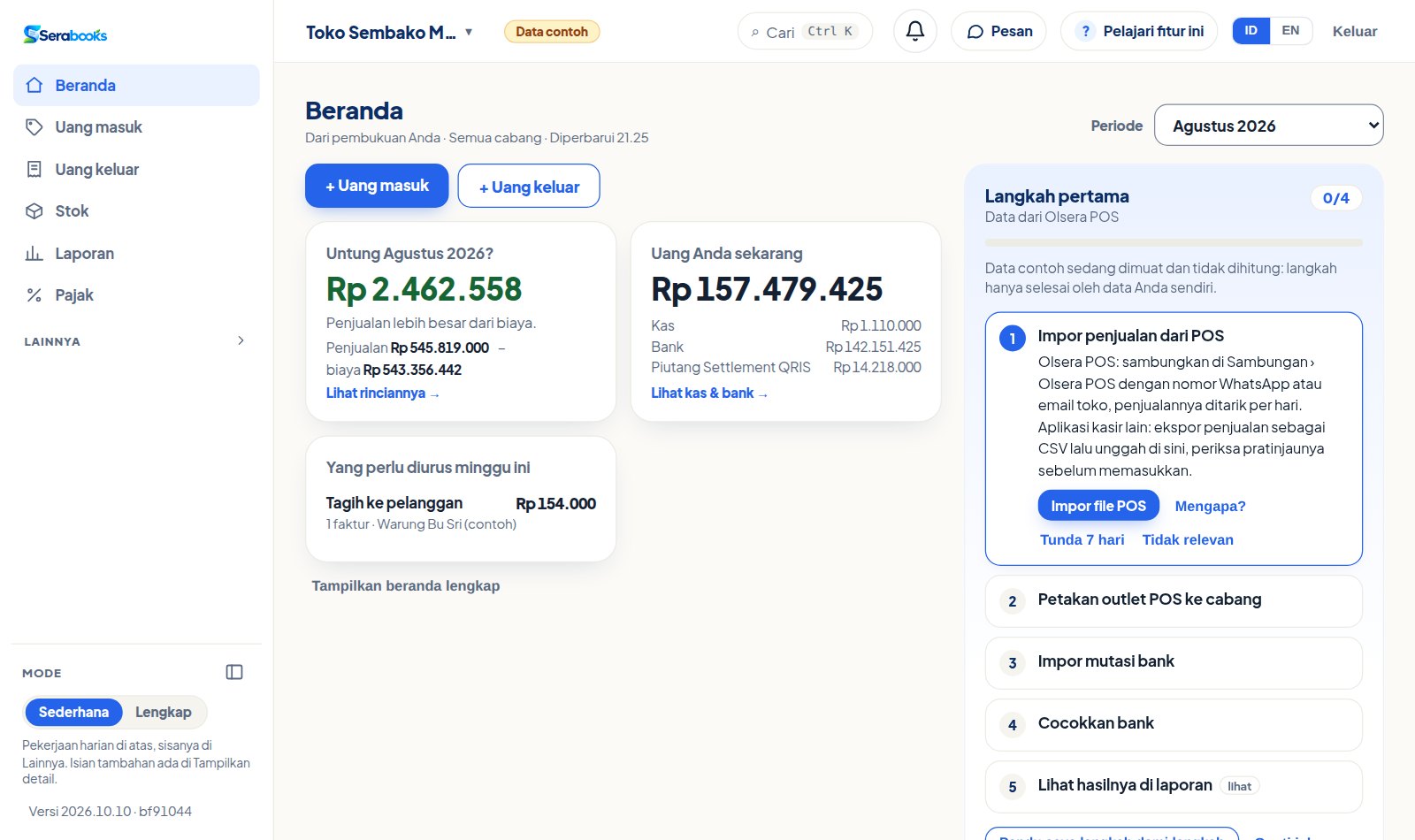Focus the Cari search field
The height and width of the screenshot is (840, 1415).
click(805, 32)
